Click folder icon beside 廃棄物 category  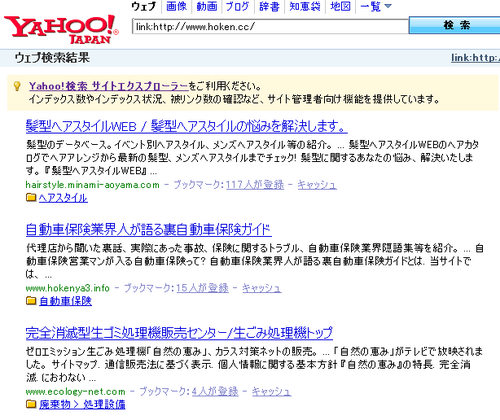click(x=31, y=404)
